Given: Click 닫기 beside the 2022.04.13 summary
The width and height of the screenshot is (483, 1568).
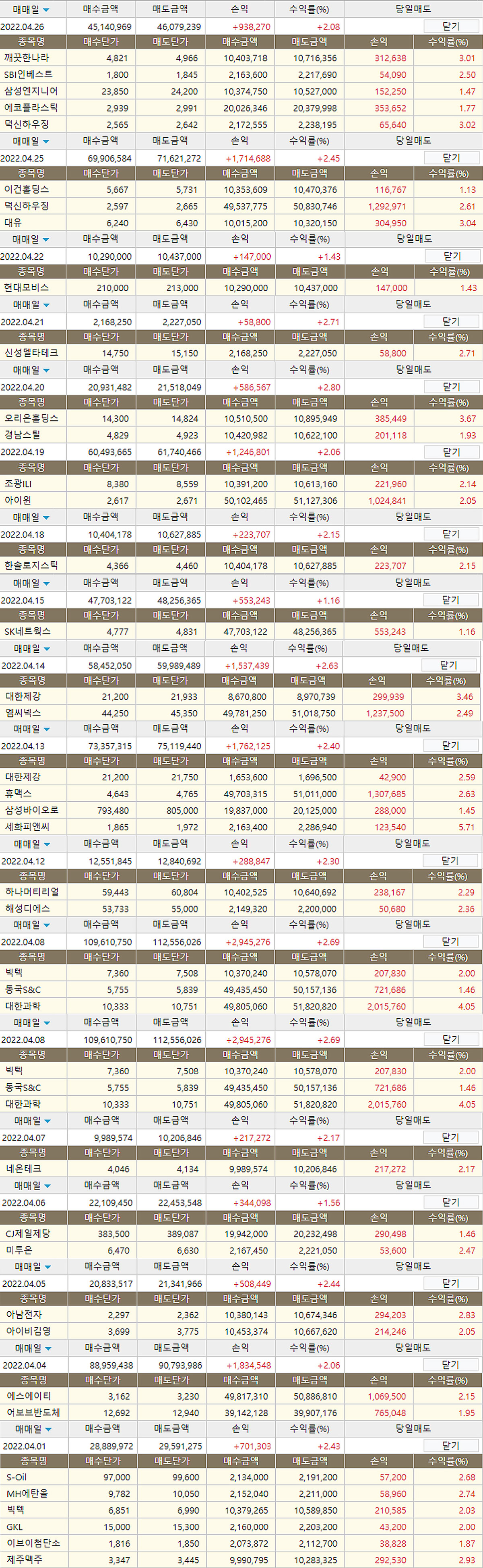Looking at the screenshot, I should click(x=450, y=746).
